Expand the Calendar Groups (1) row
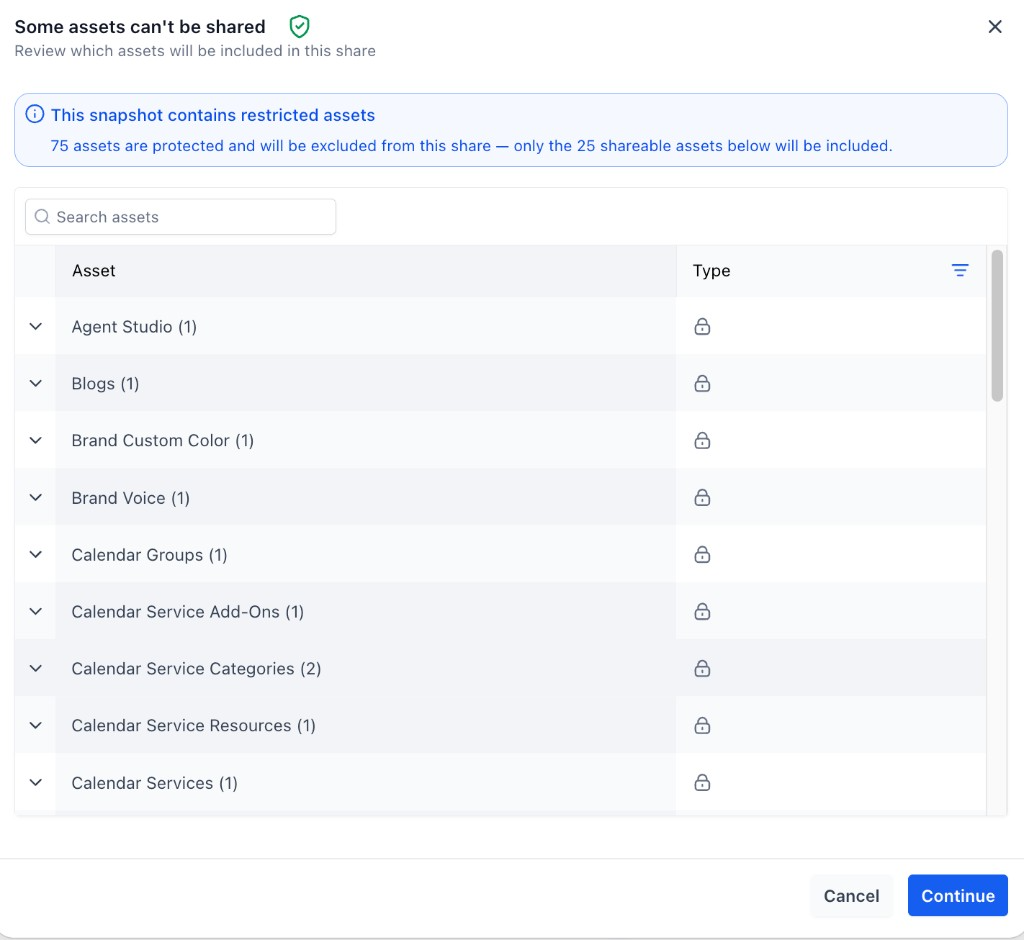 (36, 555)
